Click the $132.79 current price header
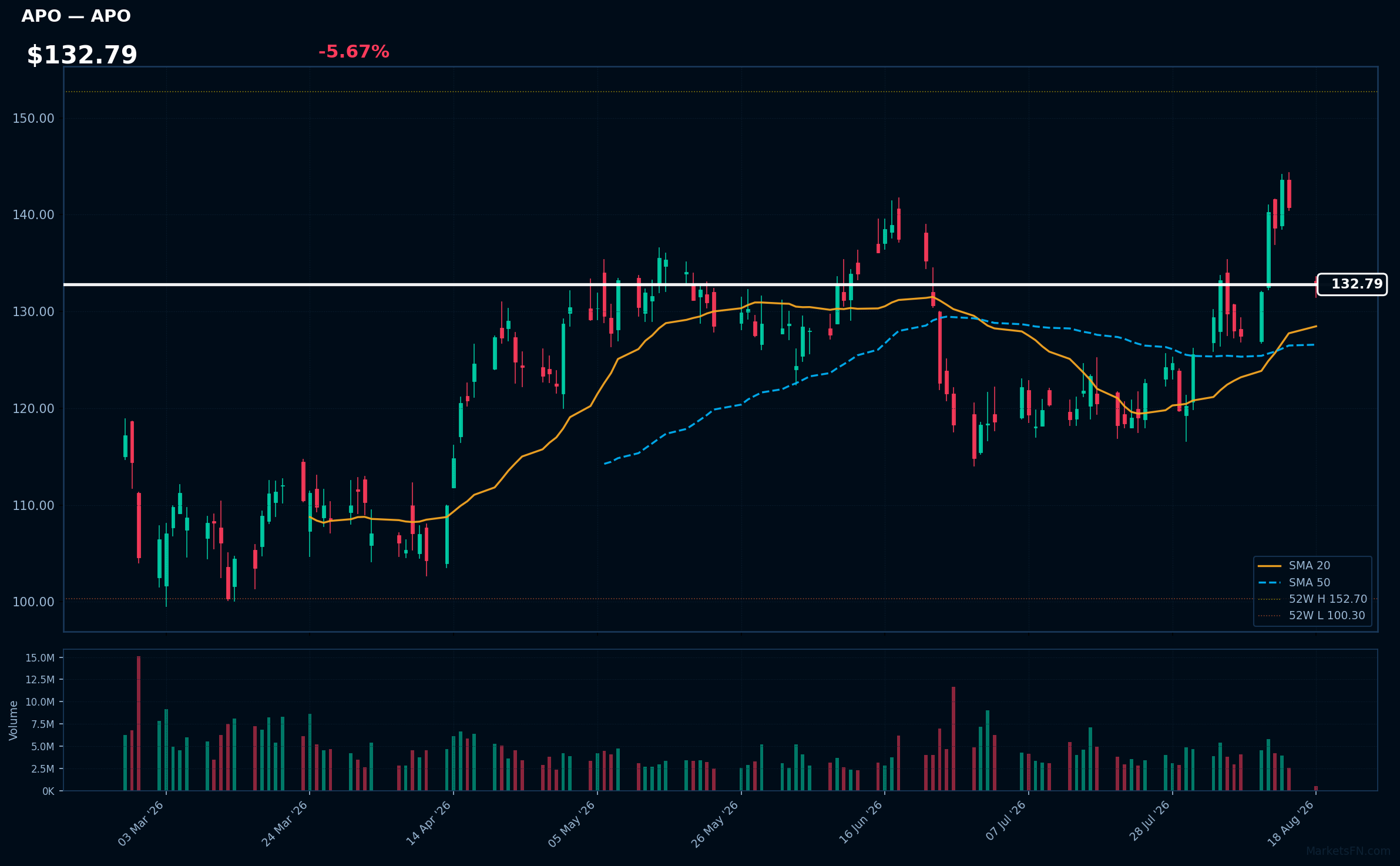This screenshot has height=866, width=1400. 82,55
